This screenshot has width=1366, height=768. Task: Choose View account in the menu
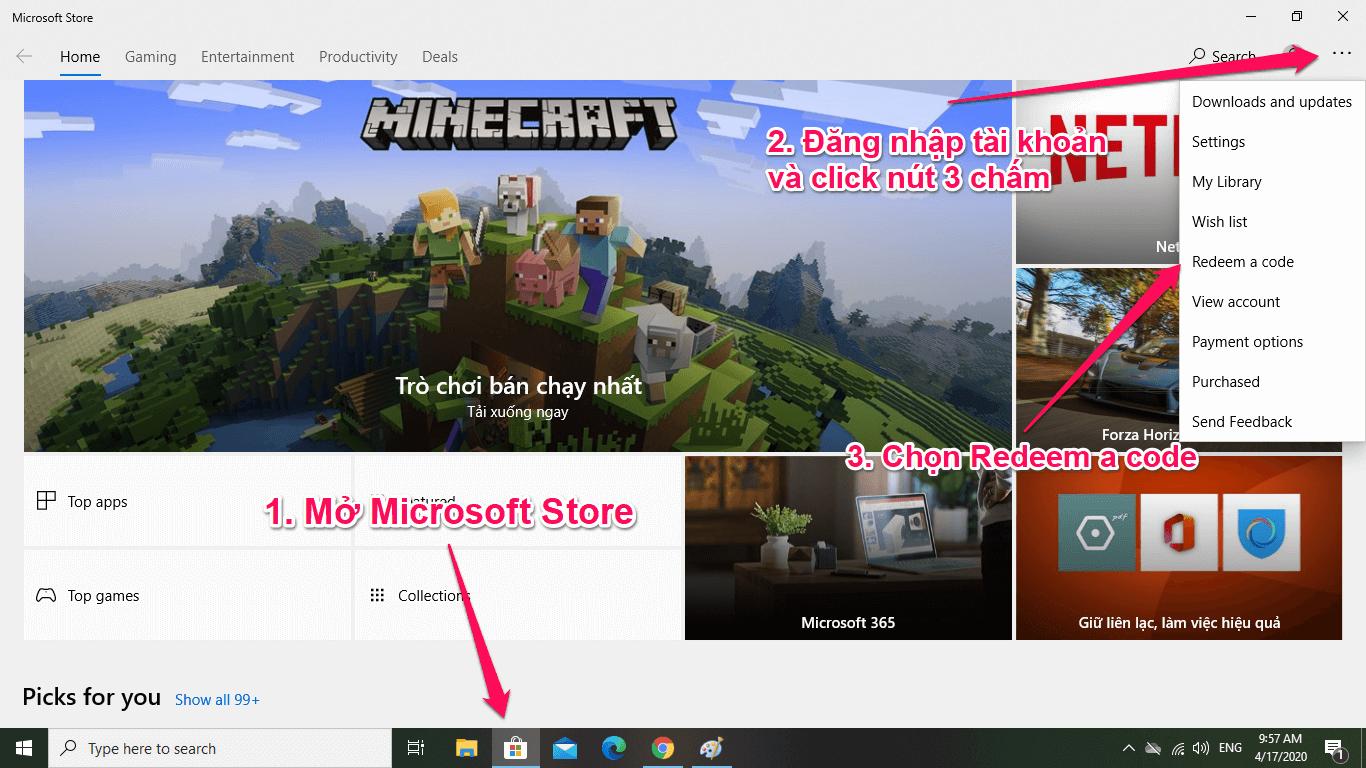point(1272,302)
